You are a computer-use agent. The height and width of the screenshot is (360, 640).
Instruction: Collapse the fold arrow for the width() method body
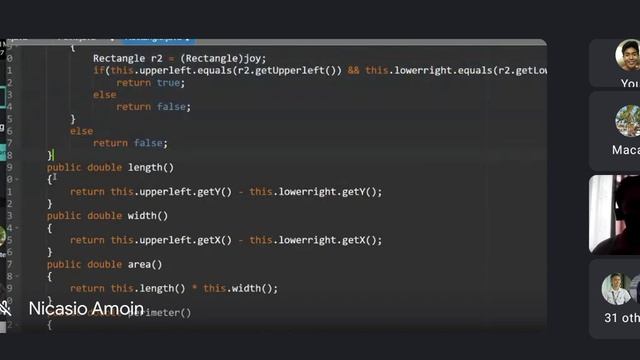(17, 228)
